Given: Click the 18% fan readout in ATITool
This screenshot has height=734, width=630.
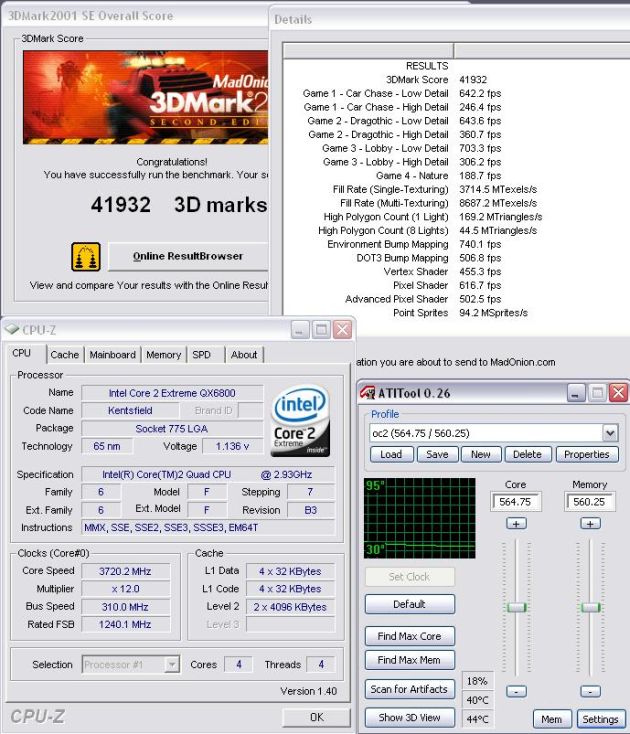Looking at the screenshot, I should [477, 681].
